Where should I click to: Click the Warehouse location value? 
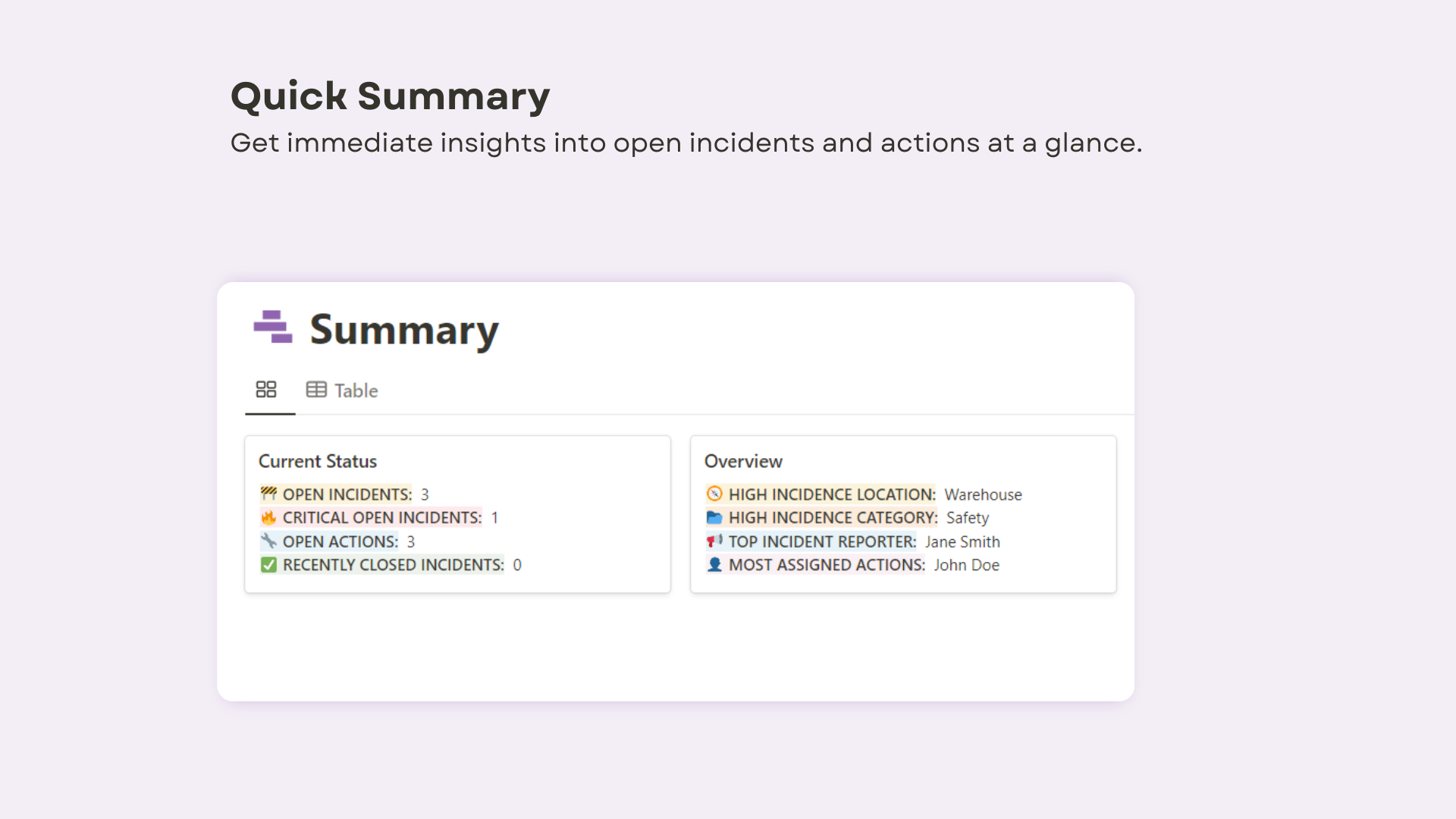coord(983,494)
